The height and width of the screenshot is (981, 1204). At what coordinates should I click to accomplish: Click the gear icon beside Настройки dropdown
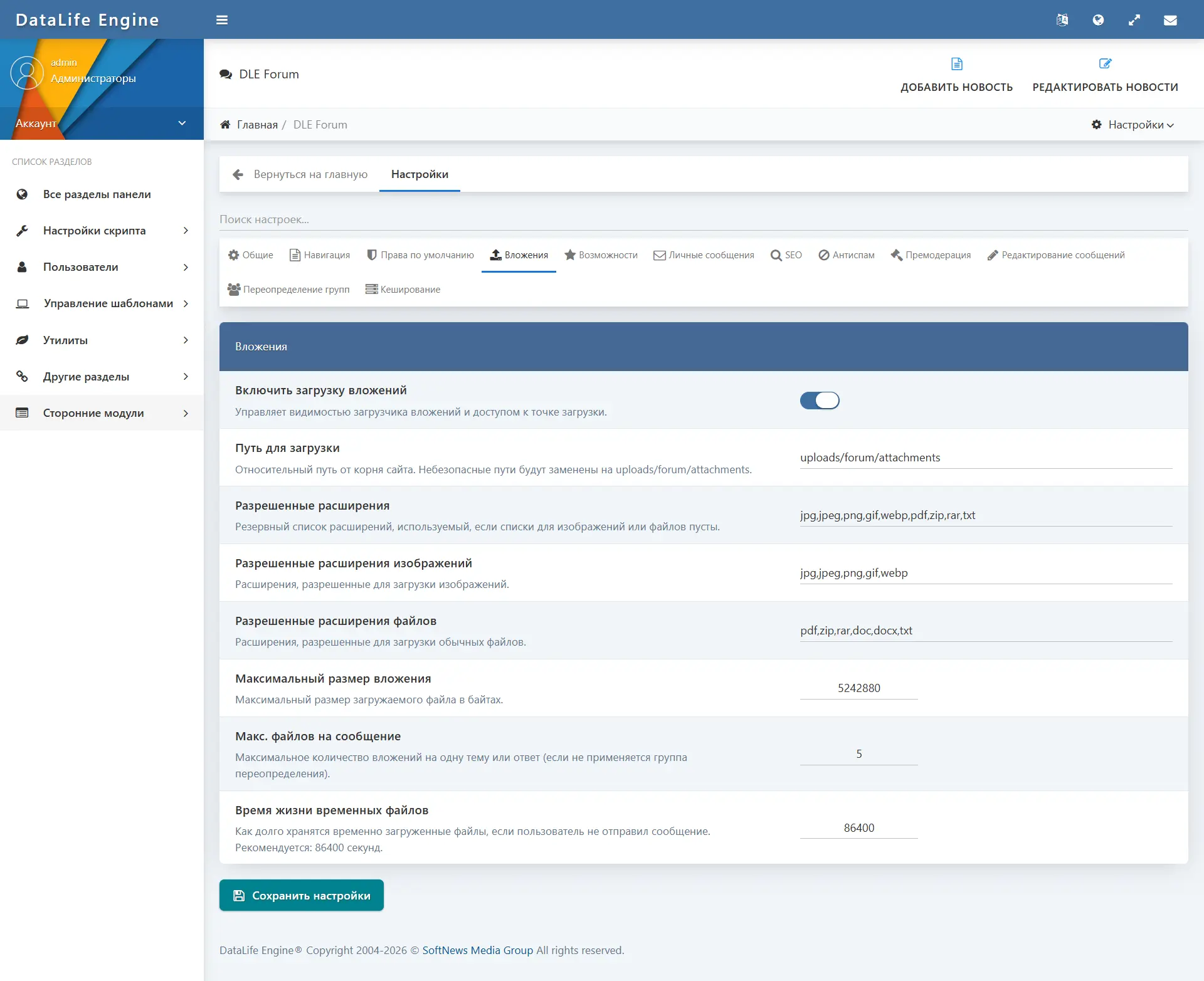tap(1097, 125)
